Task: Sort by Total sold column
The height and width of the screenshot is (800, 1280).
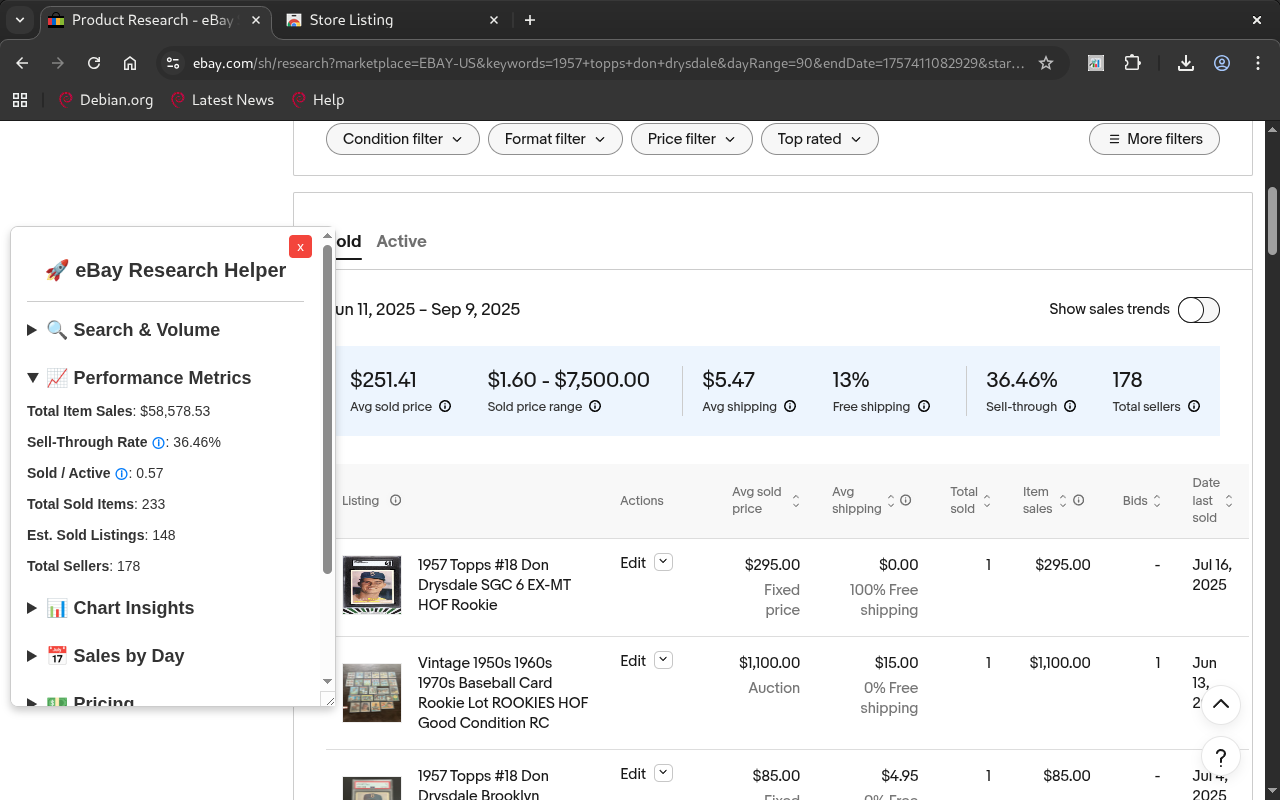Action: (x=987, y=501)
